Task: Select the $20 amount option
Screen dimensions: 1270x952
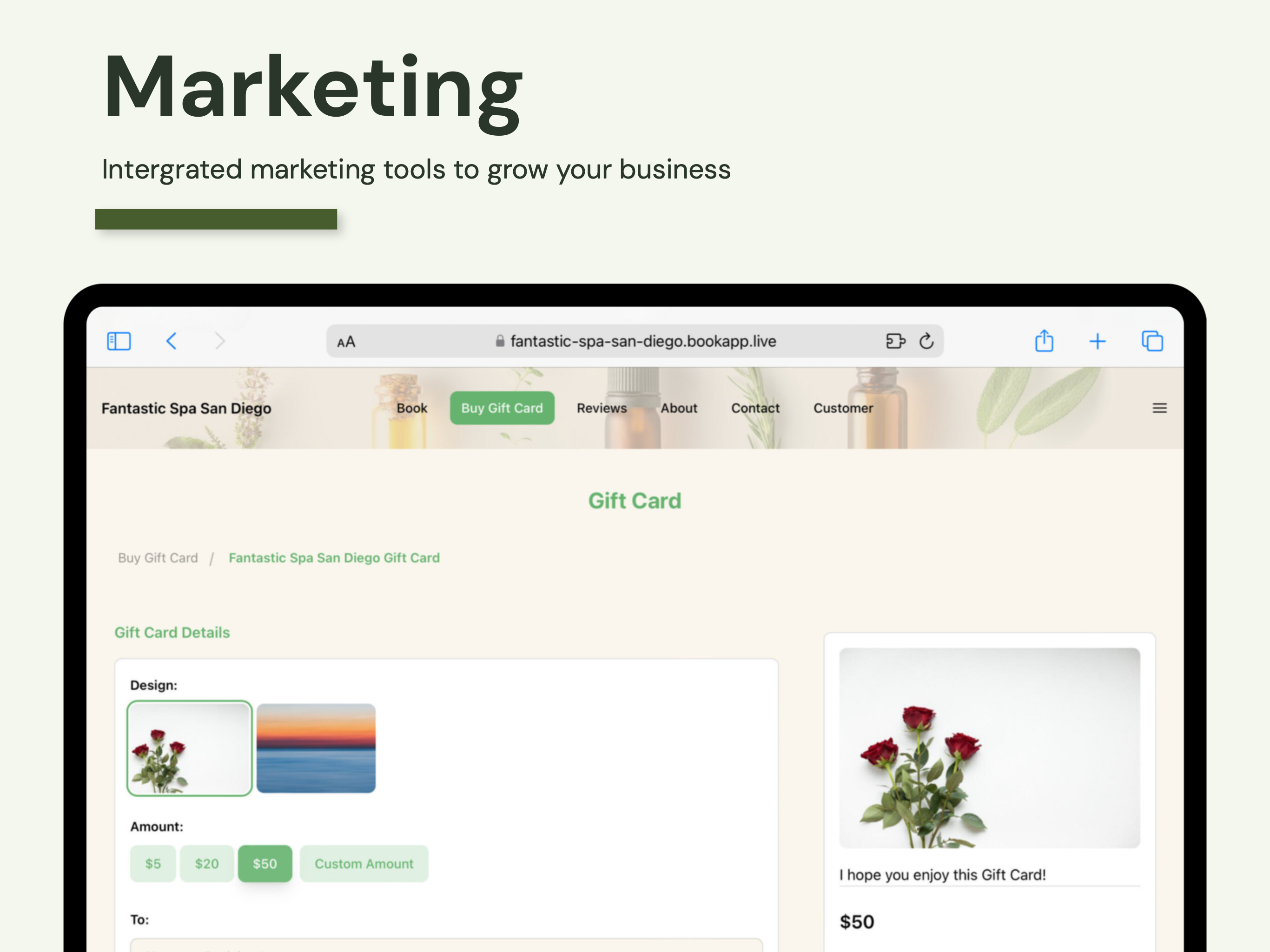Action: pos(207,864)
